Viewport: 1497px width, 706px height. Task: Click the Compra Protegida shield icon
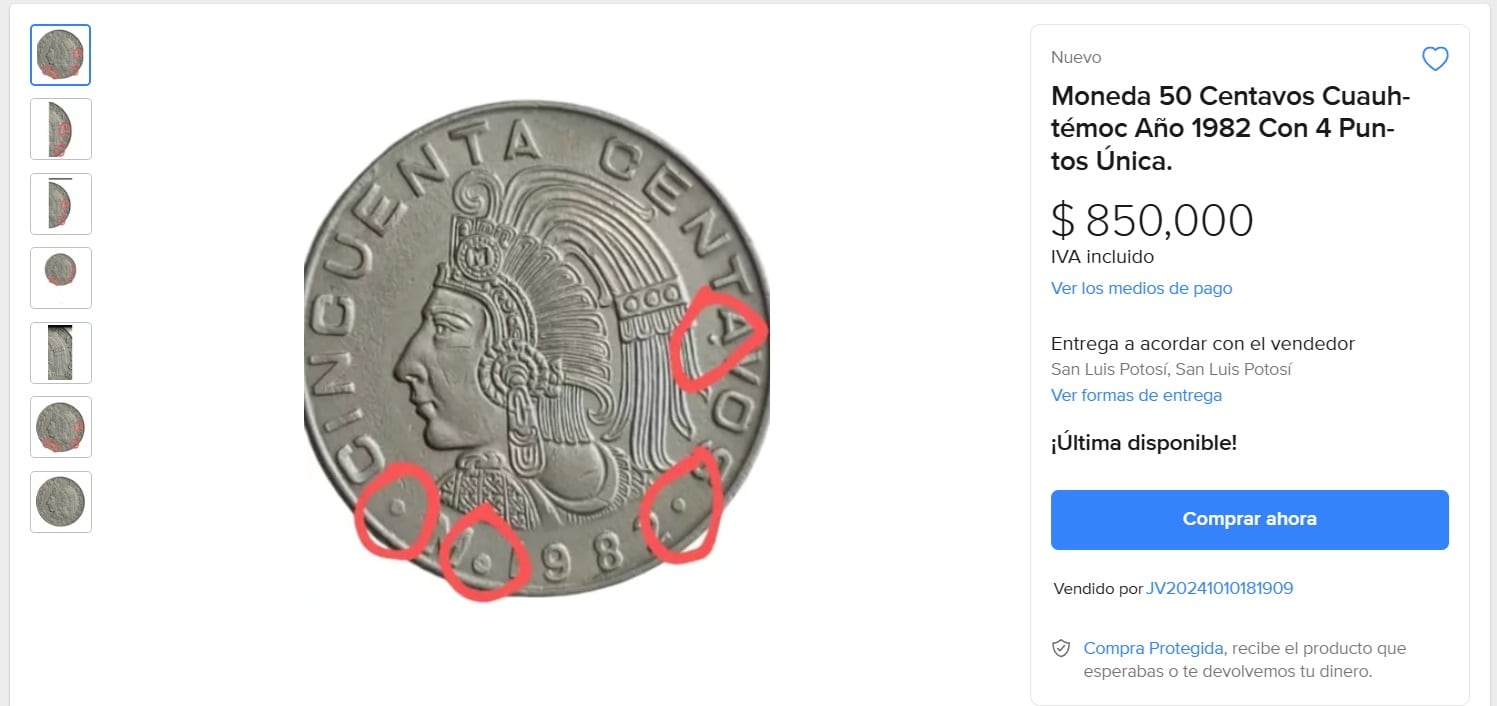tap(1061, 648)
